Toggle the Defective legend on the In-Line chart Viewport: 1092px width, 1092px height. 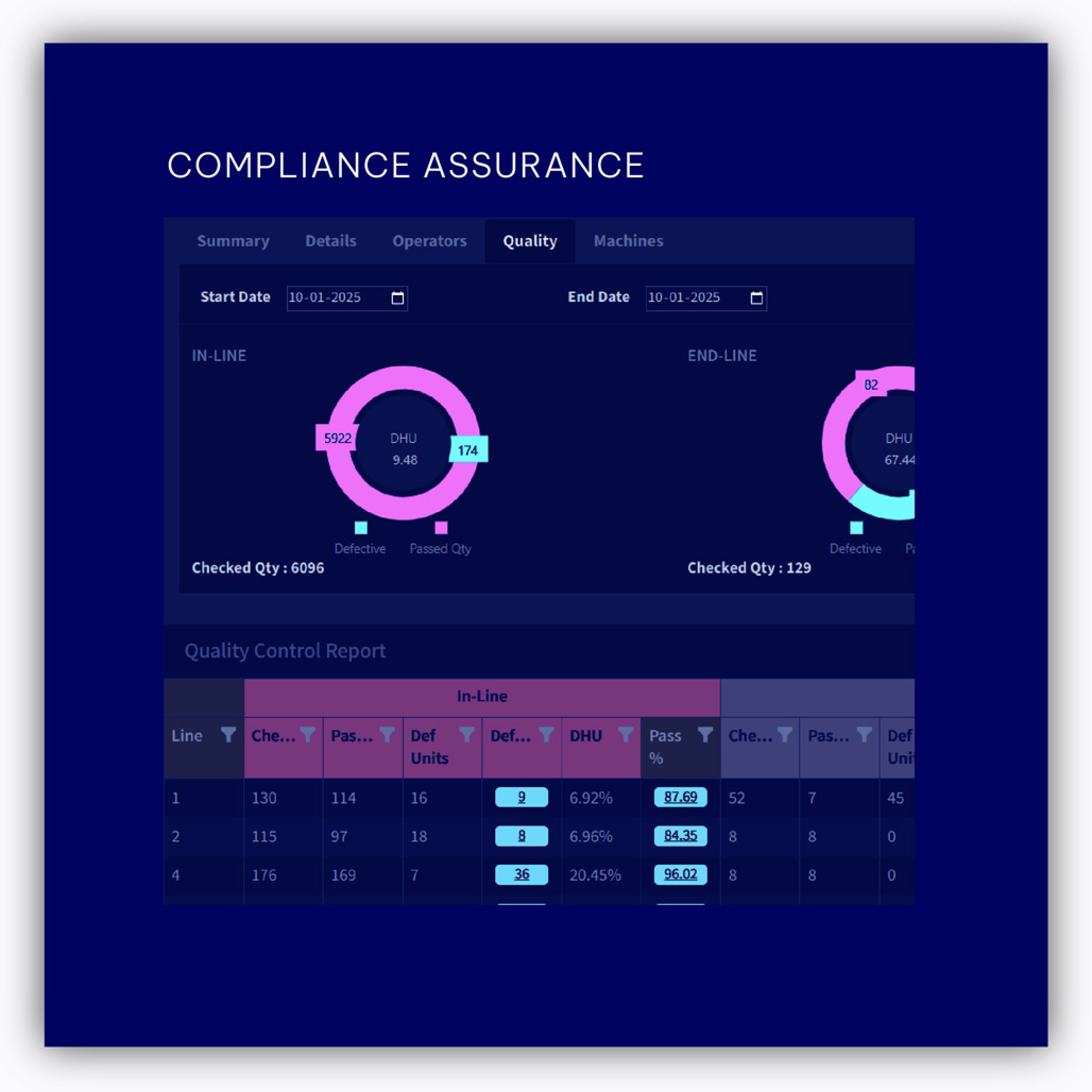coord(360,528)
